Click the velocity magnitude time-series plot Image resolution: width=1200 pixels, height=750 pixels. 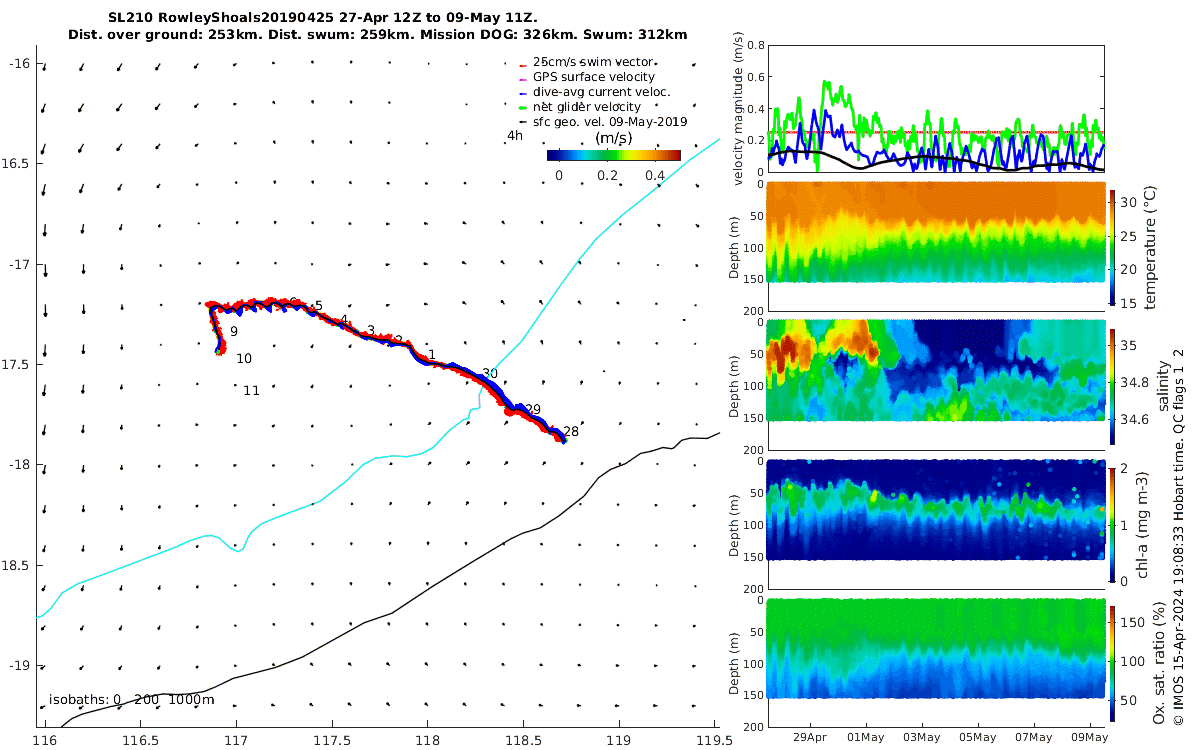936,108
